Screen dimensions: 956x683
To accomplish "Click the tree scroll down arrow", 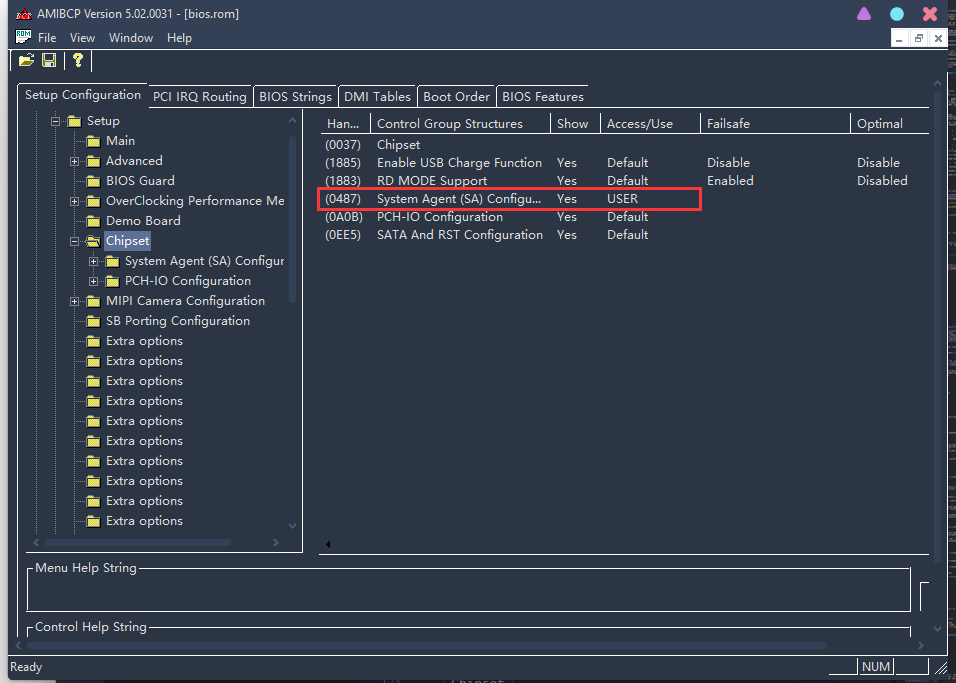I will 292,526.
